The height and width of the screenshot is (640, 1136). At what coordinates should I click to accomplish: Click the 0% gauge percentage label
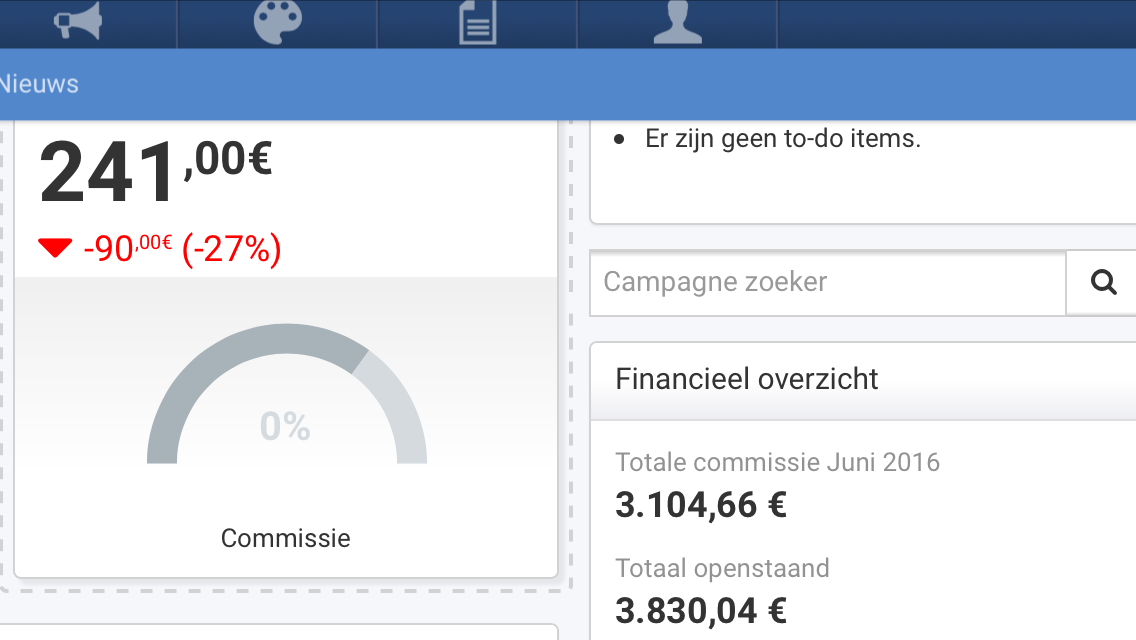pos(285,426)
